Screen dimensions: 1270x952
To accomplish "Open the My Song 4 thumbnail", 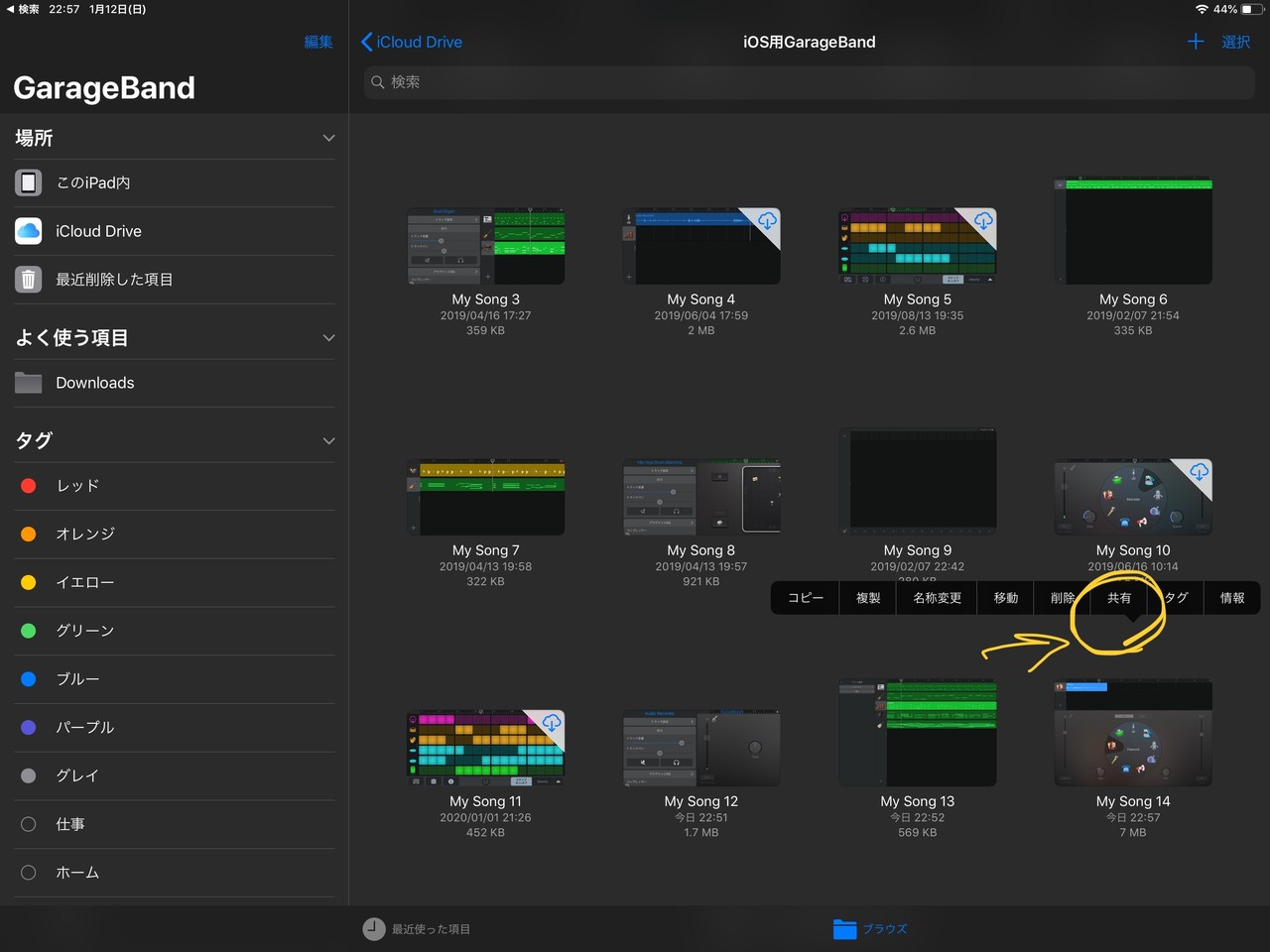I will tap(701, 246).
